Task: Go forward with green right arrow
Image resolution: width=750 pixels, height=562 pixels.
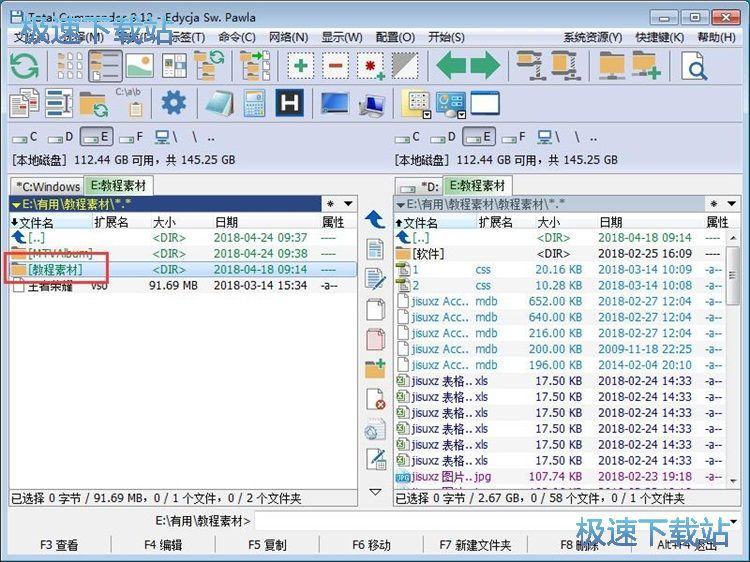Action: 485,66
